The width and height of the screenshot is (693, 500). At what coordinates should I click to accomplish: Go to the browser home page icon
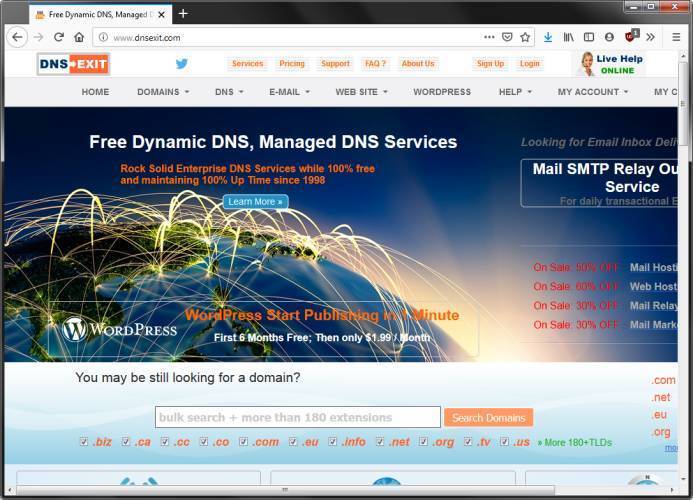click(x=79, y=37)
